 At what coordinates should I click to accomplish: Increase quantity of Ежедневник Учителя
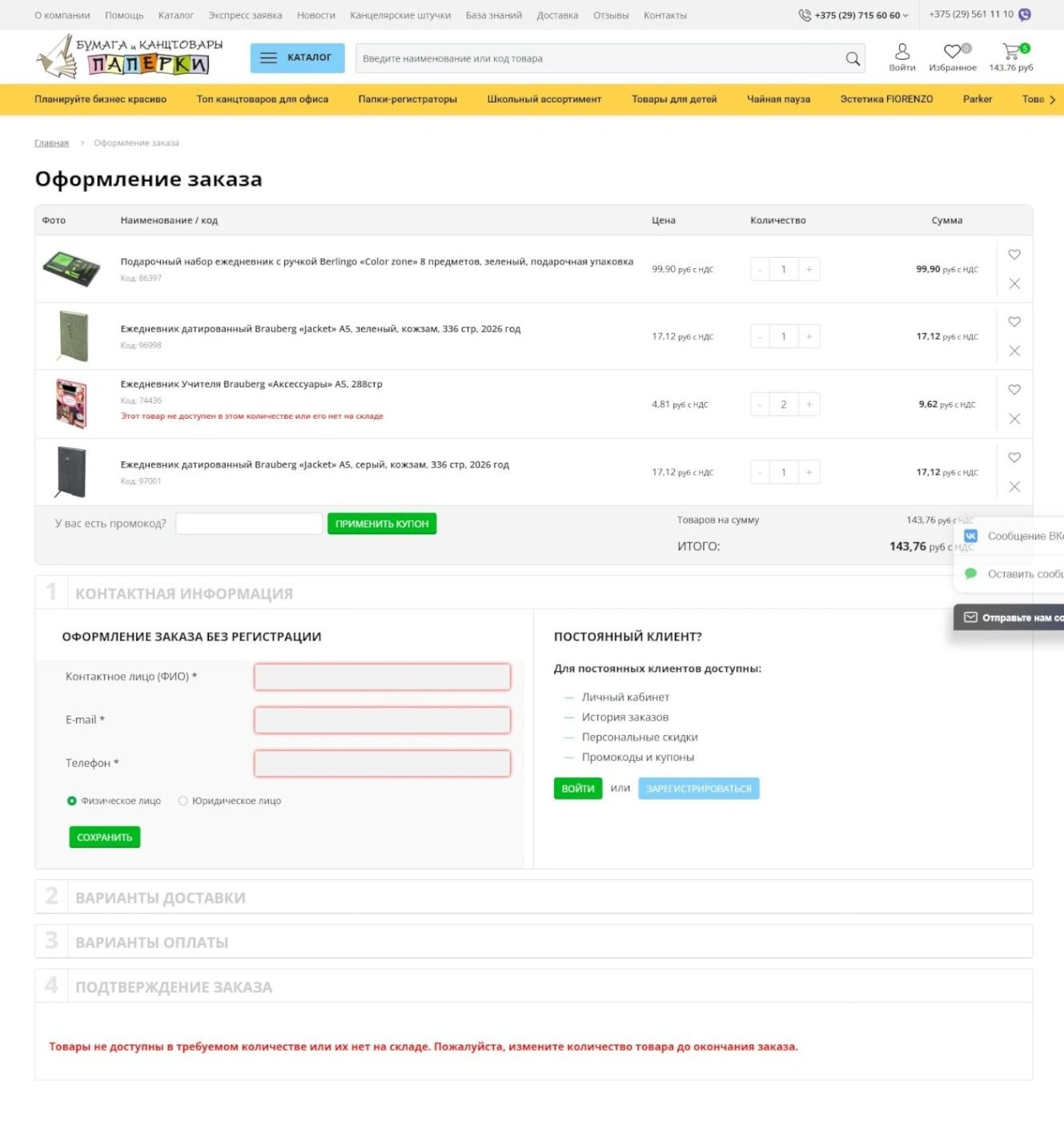click(809, 404)
